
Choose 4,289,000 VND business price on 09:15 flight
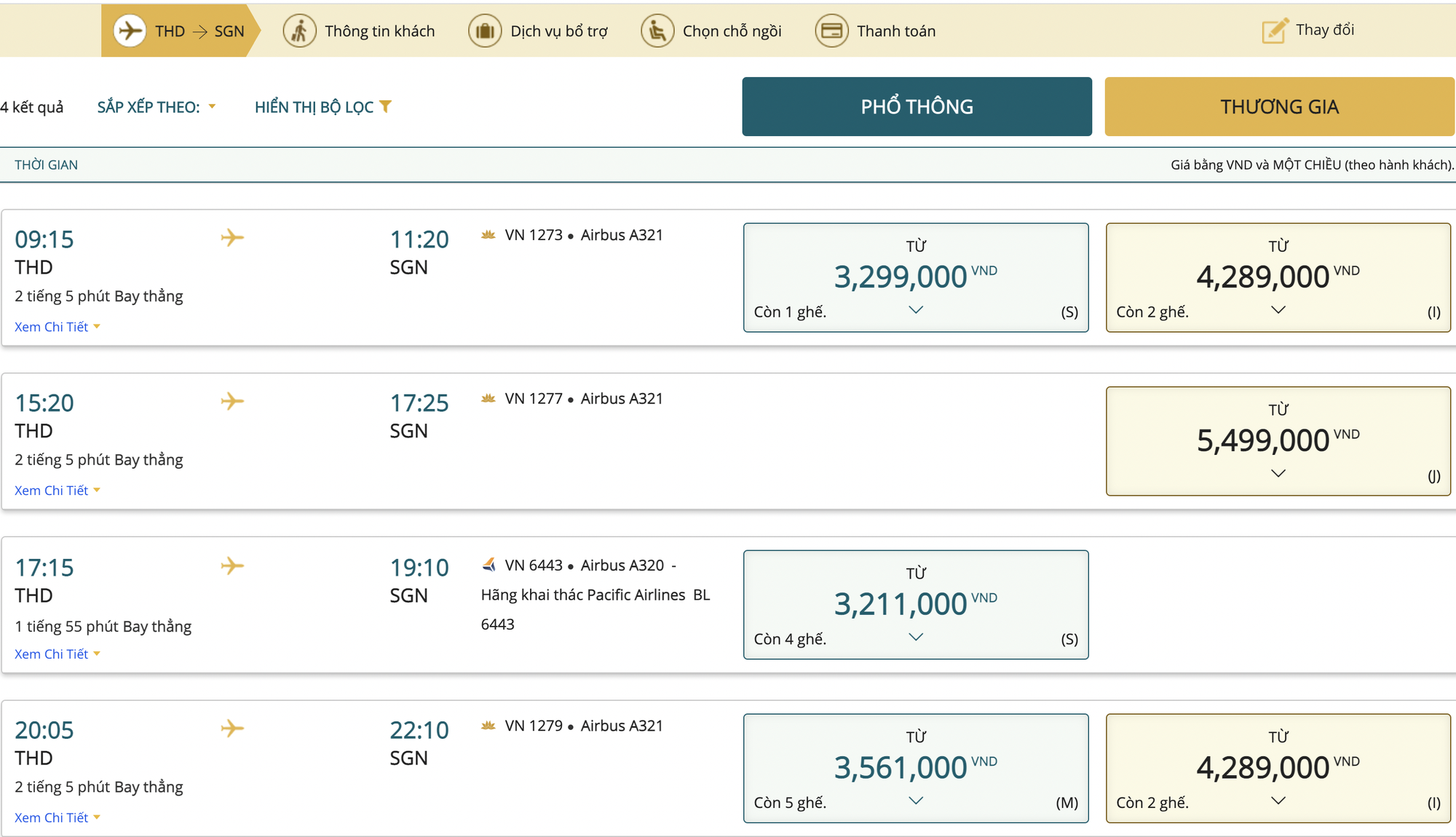[1278, 277]
